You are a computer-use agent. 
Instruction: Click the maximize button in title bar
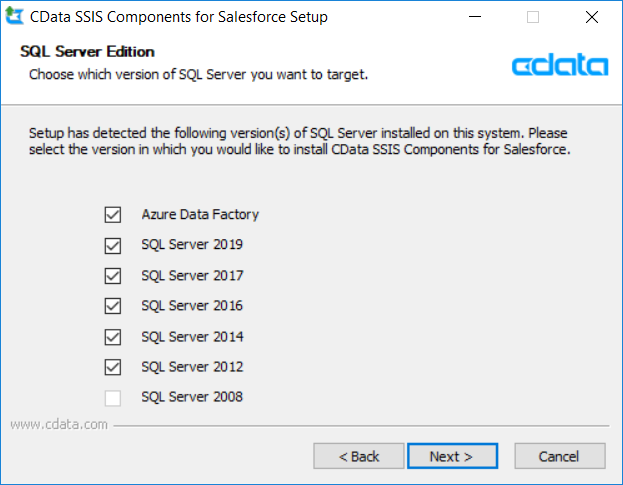point(533,17)
